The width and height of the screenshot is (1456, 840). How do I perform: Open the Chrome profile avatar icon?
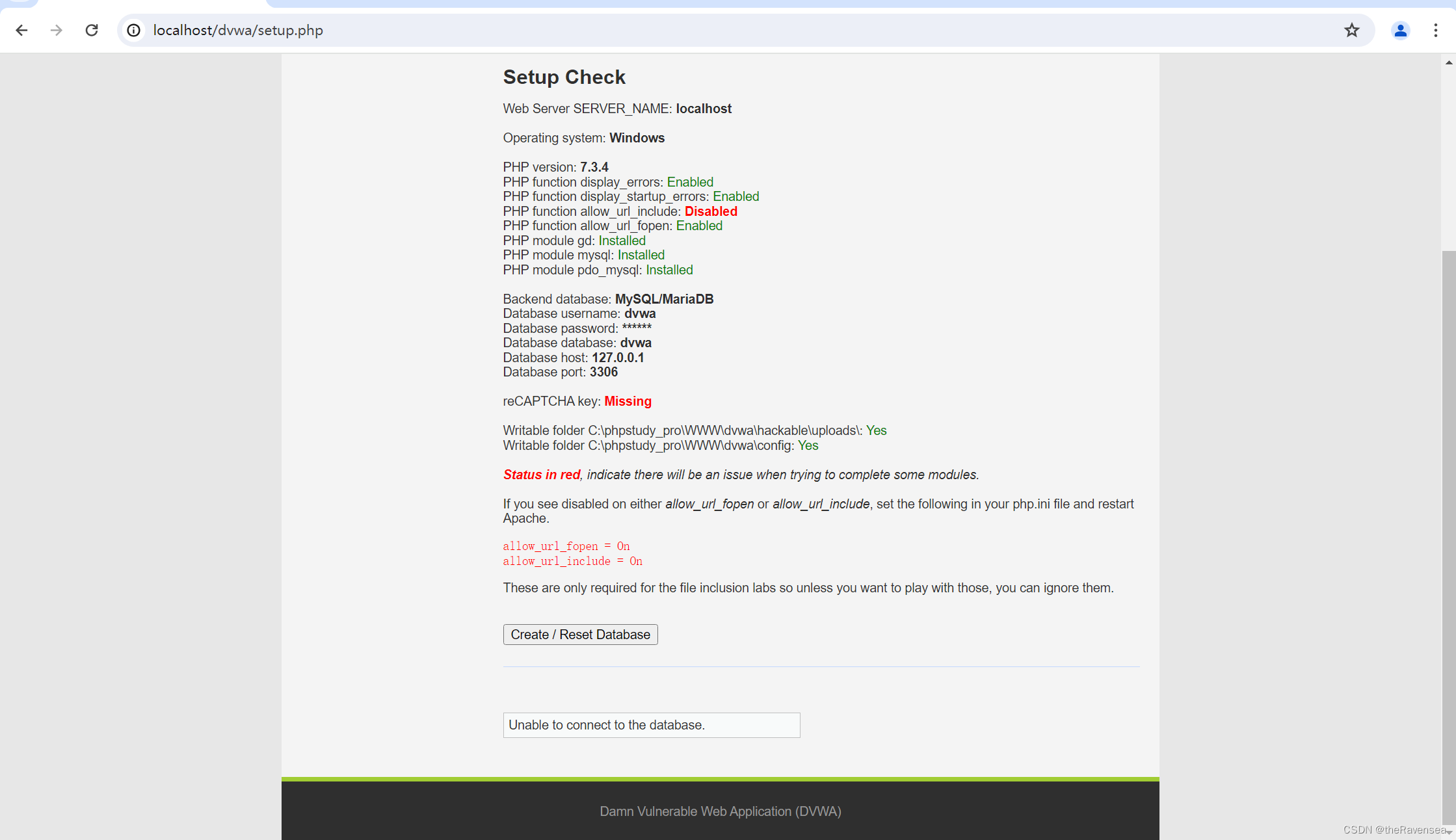[1400, 30]
